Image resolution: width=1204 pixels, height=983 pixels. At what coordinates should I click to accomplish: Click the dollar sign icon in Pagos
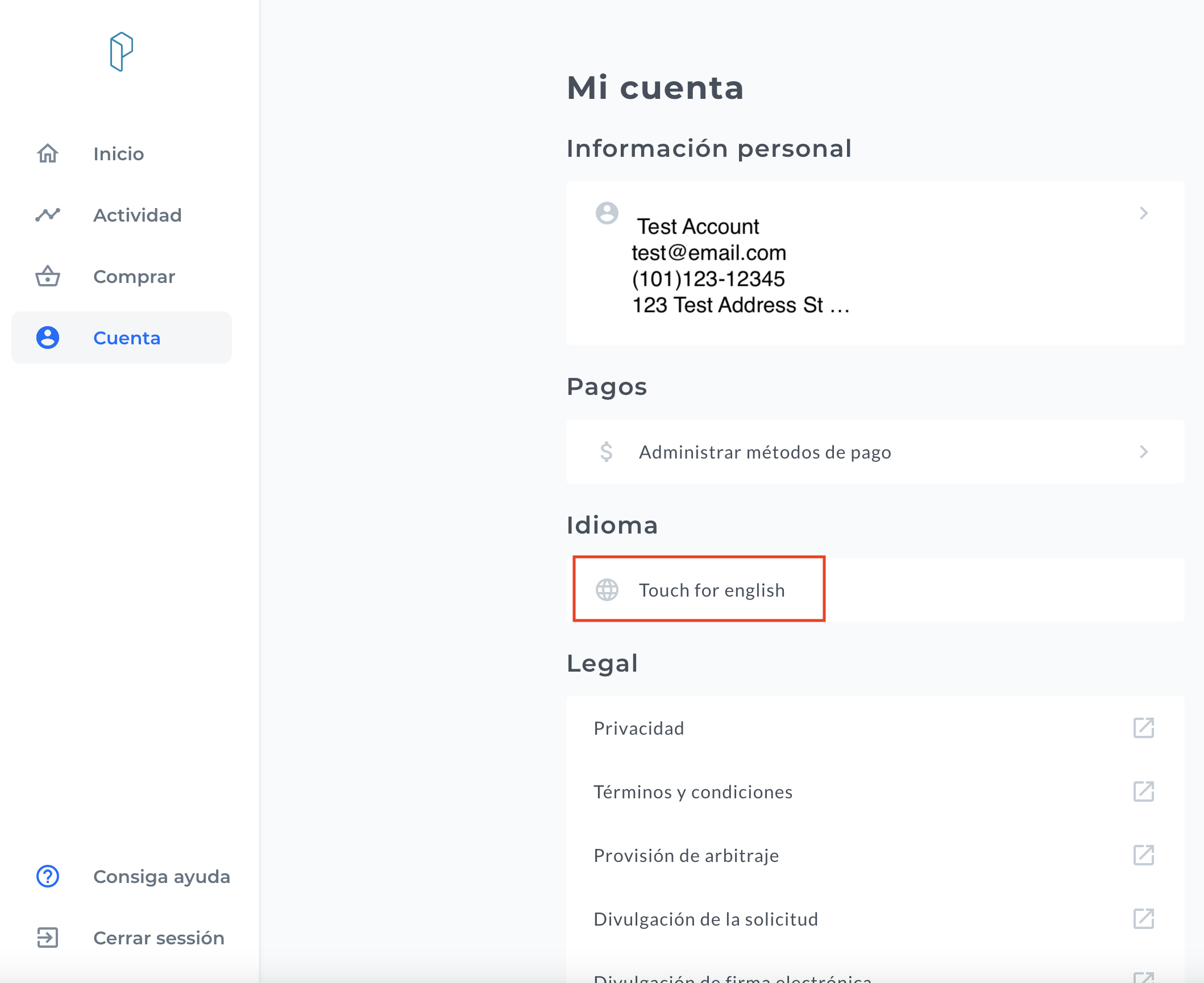pos(607,452)
